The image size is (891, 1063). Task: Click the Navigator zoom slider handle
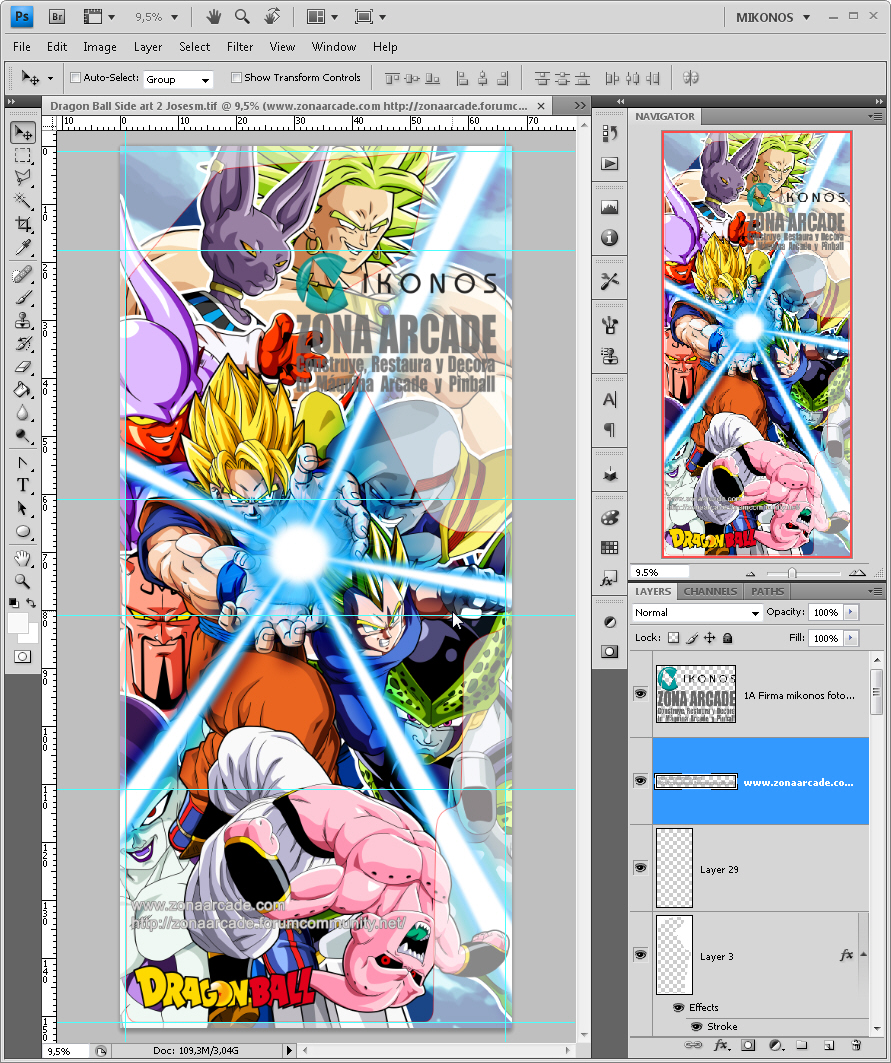tap(791, 573)
